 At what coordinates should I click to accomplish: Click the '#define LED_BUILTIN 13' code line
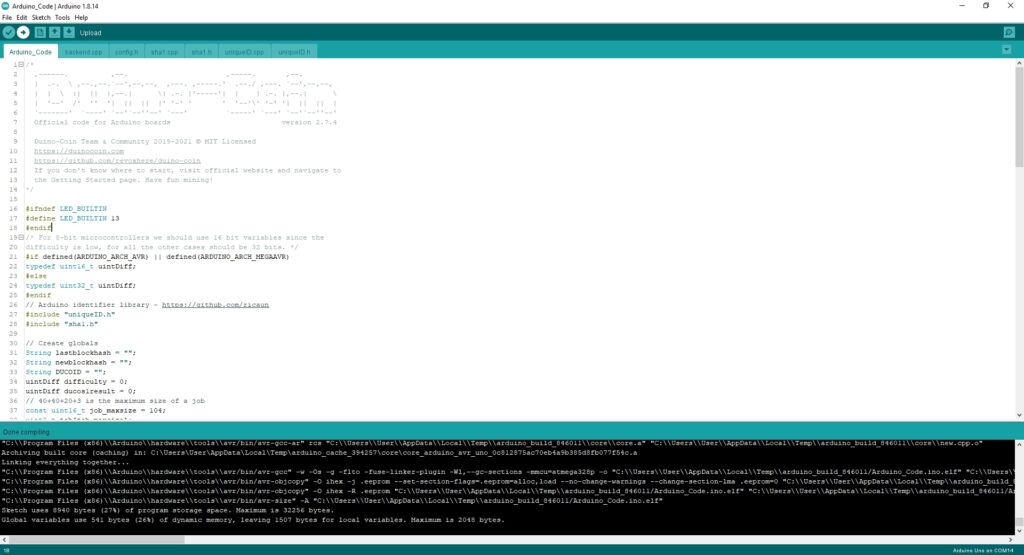pyautogui.click(x=72, y=219)
